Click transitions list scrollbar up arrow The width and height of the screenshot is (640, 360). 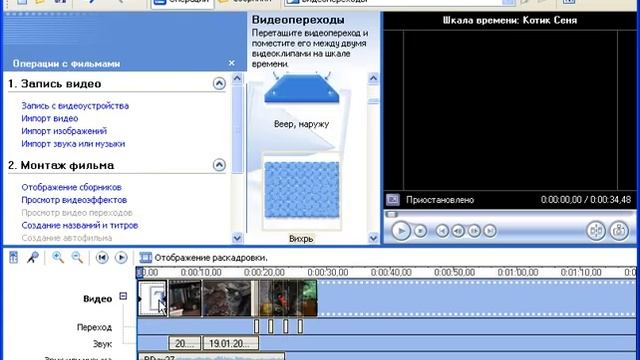373,78
